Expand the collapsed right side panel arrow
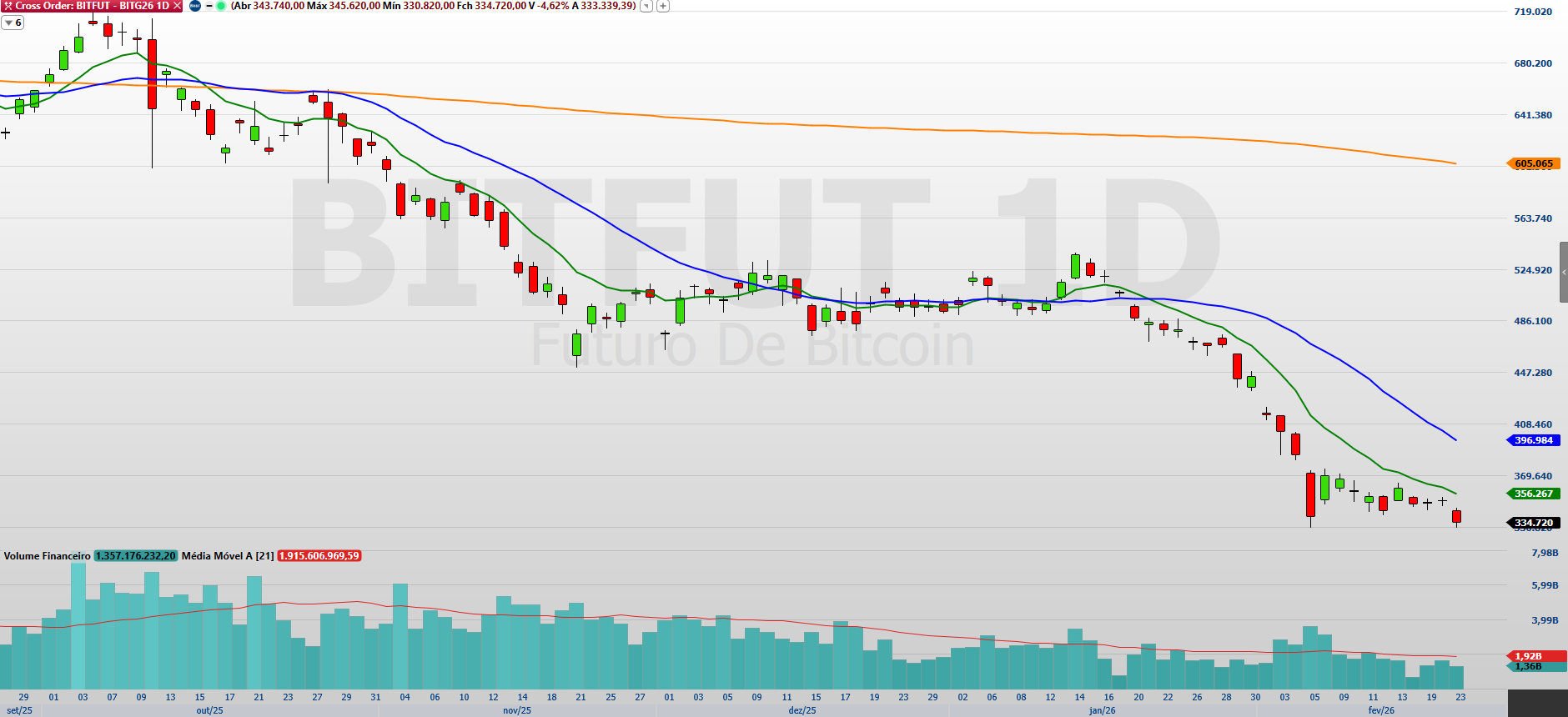 (x=1564, y=273)
